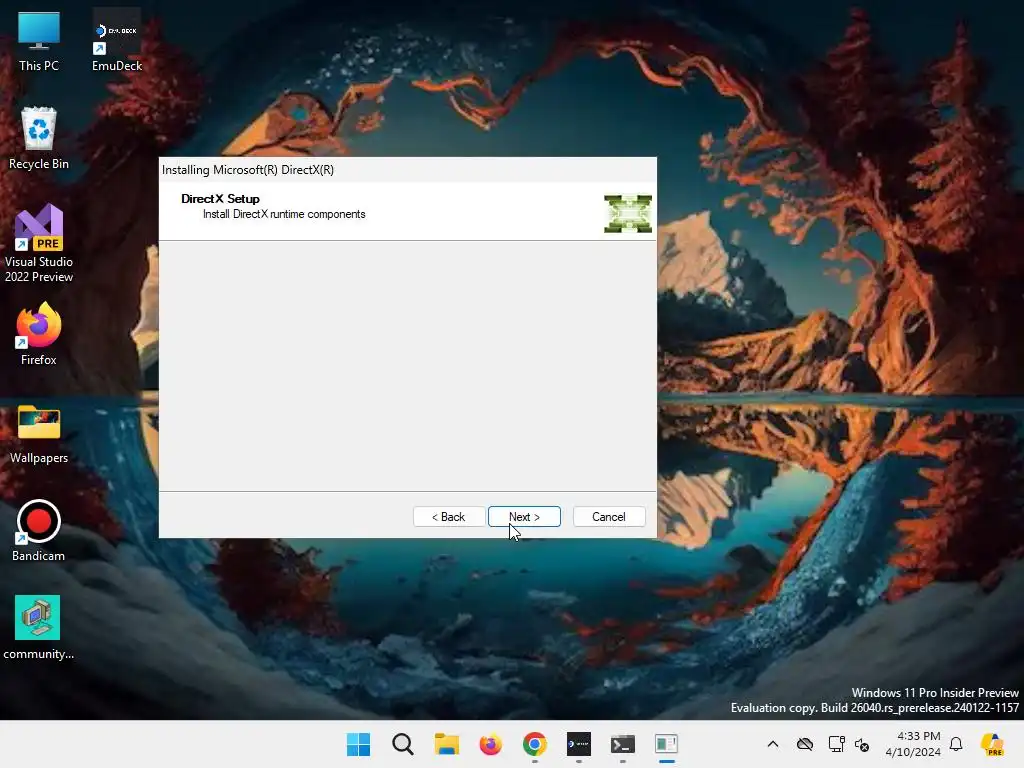This screenshot has width=1024, height=768.
Task: Click the cloud sync off tray icon
Action: click(805, 744)
